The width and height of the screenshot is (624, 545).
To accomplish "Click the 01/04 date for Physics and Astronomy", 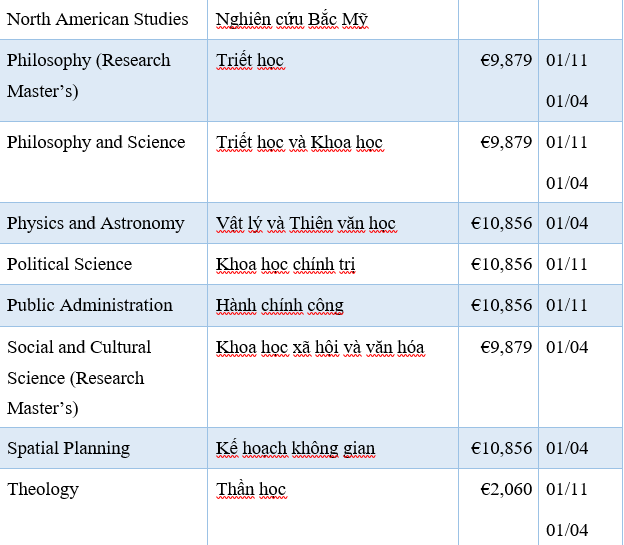I will (x=567, y=223).
